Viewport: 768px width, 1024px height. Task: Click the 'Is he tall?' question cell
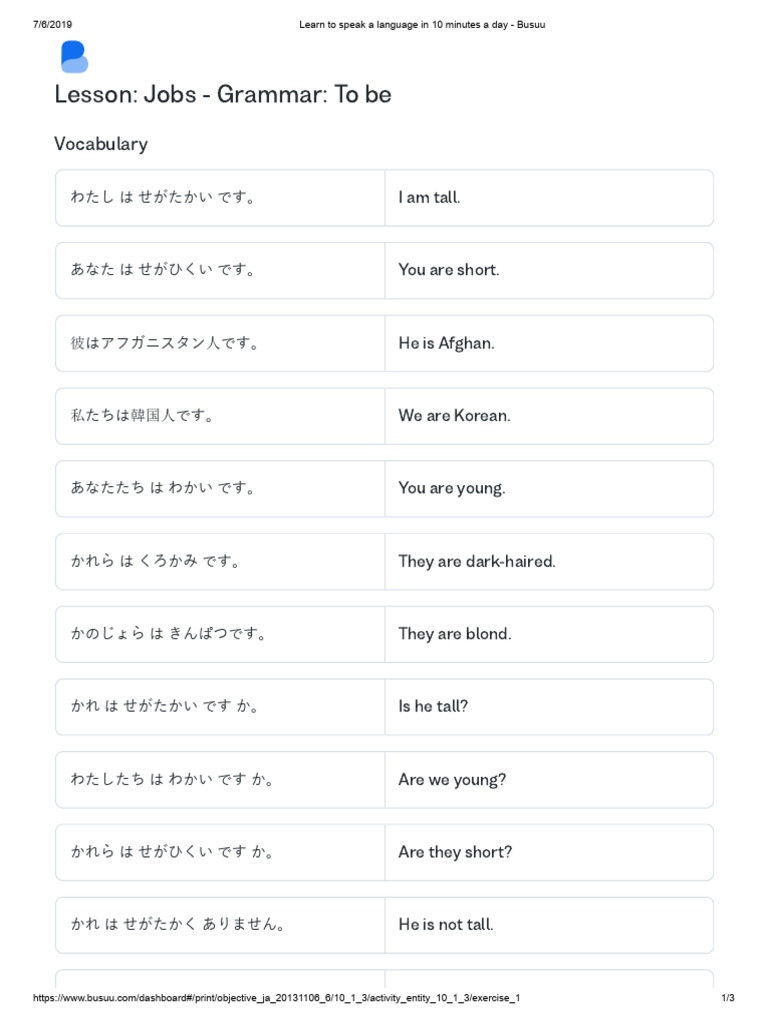[433, 706]
